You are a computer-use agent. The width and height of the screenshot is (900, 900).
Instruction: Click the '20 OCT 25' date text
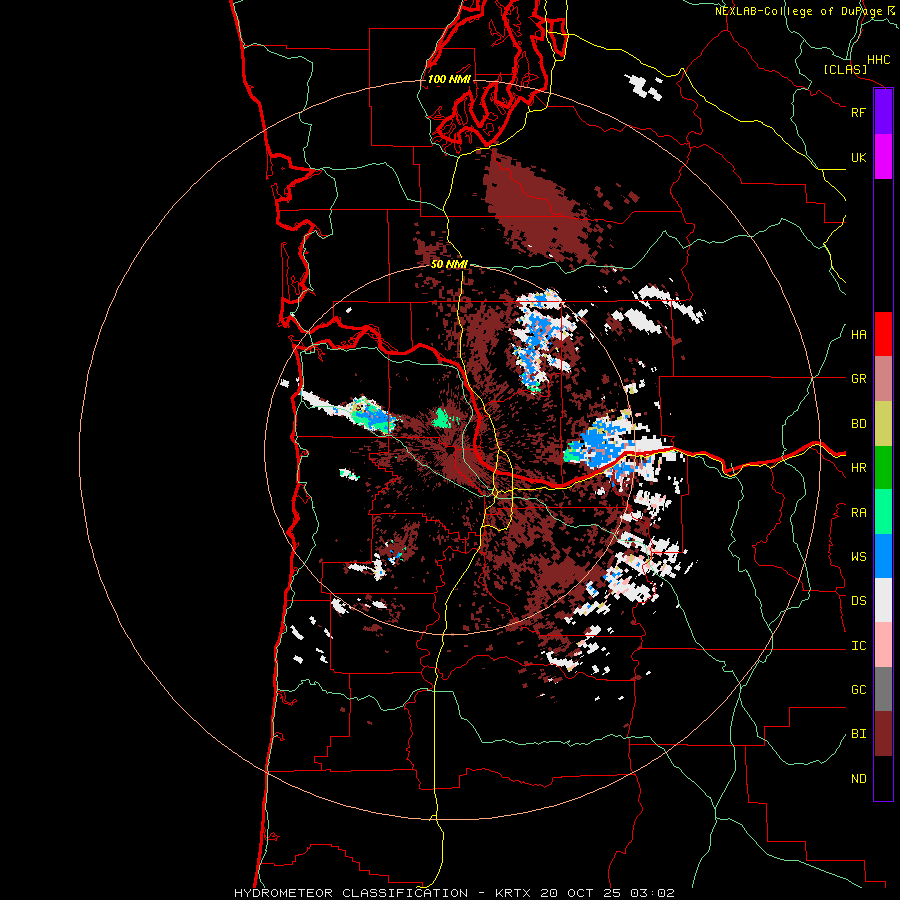point(581,893)
